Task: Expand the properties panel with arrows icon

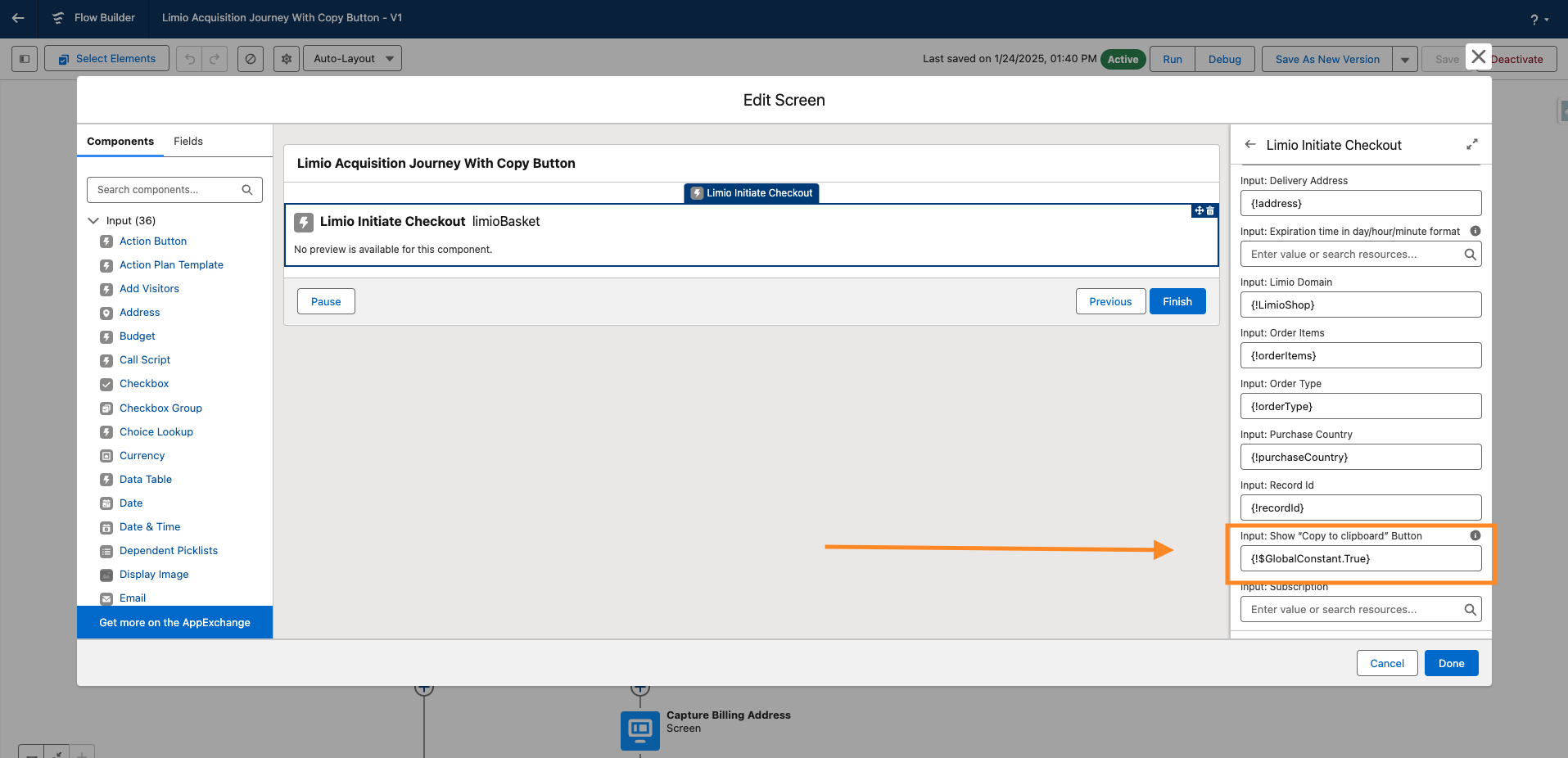Action: tap(1471, 144)
